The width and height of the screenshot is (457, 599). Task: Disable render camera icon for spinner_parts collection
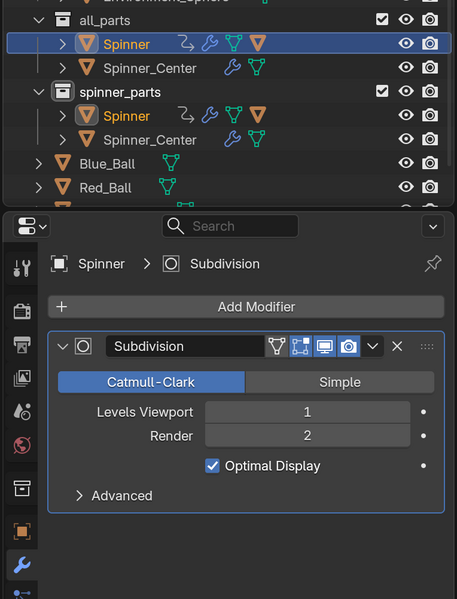point(430,91)
